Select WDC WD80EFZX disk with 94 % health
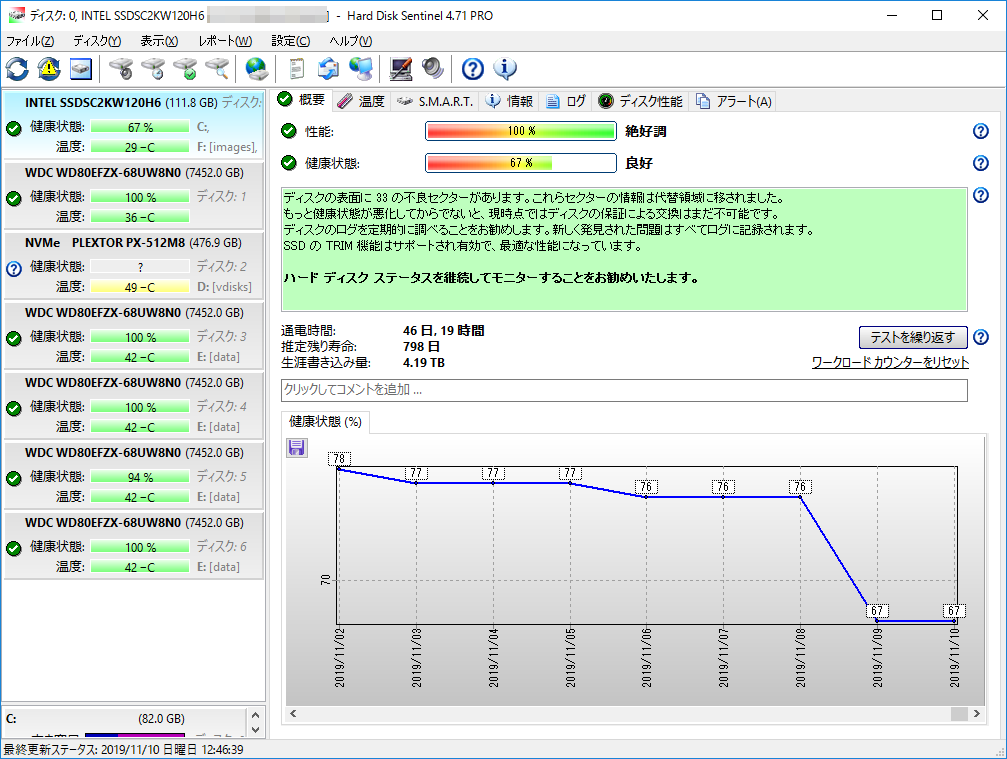The image size is (1007, 759). coord(133,476)
